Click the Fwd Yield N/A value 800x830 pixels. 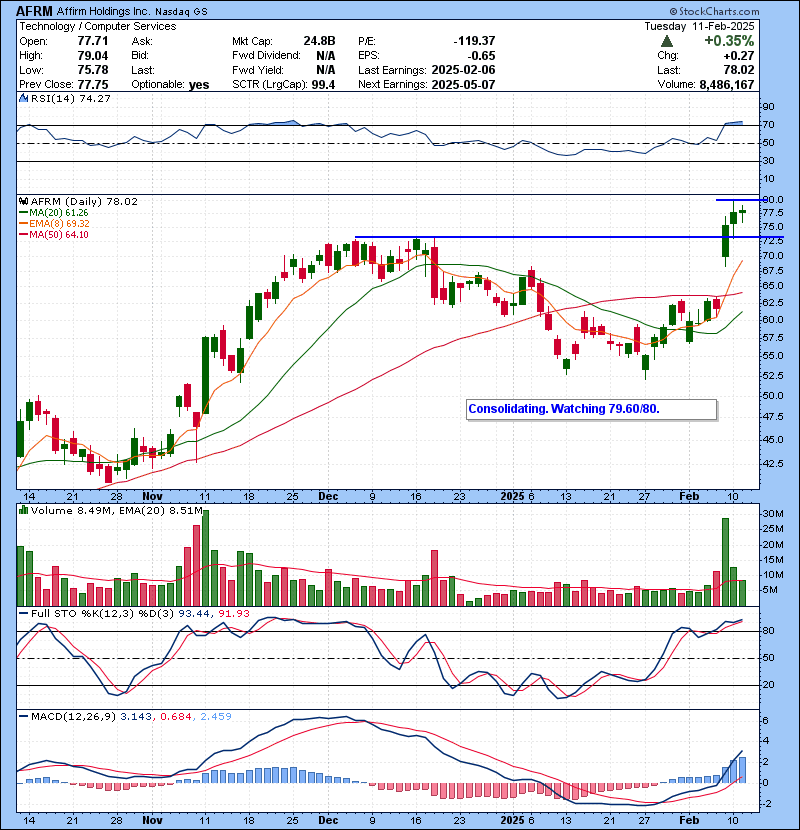326,70
